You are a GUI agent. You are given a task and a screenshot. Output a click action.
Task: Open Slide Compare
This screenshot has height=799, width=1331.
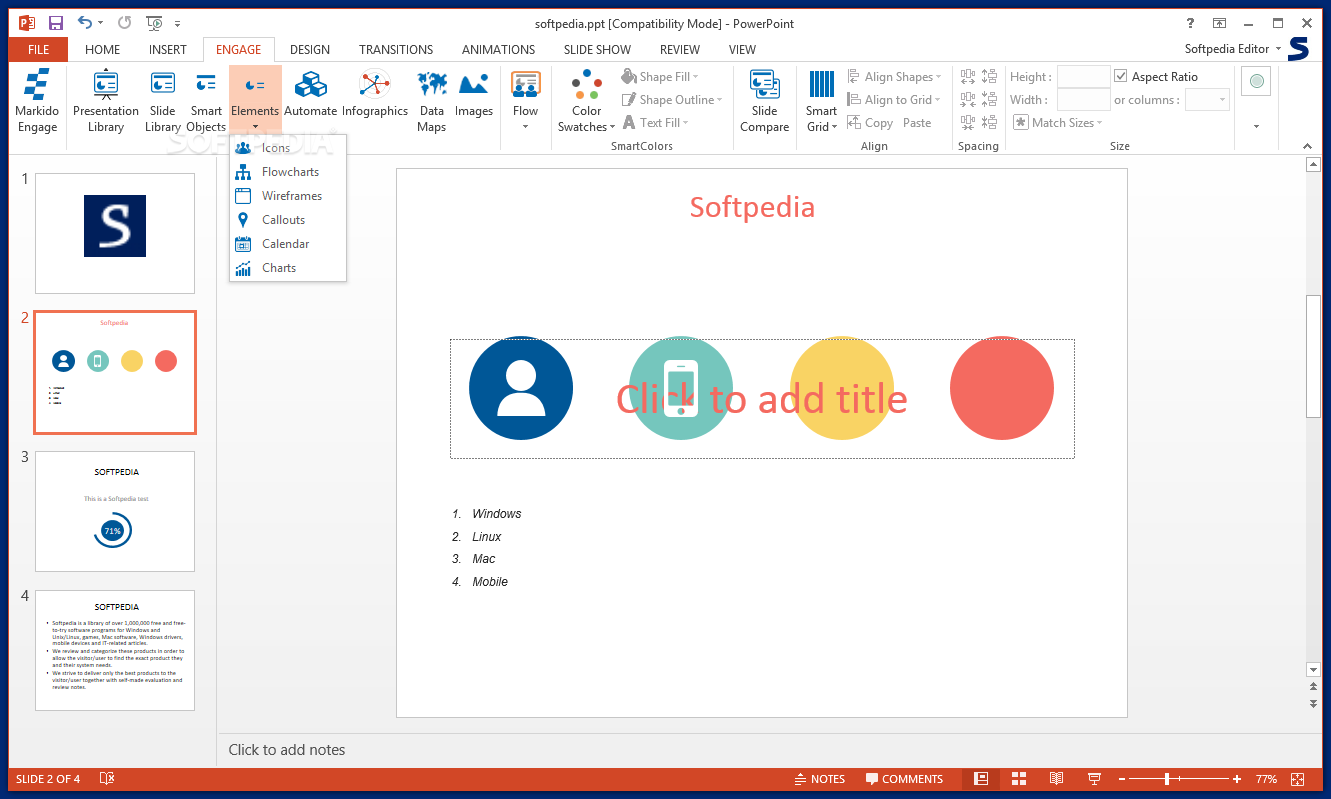click(x=765, y=101)
